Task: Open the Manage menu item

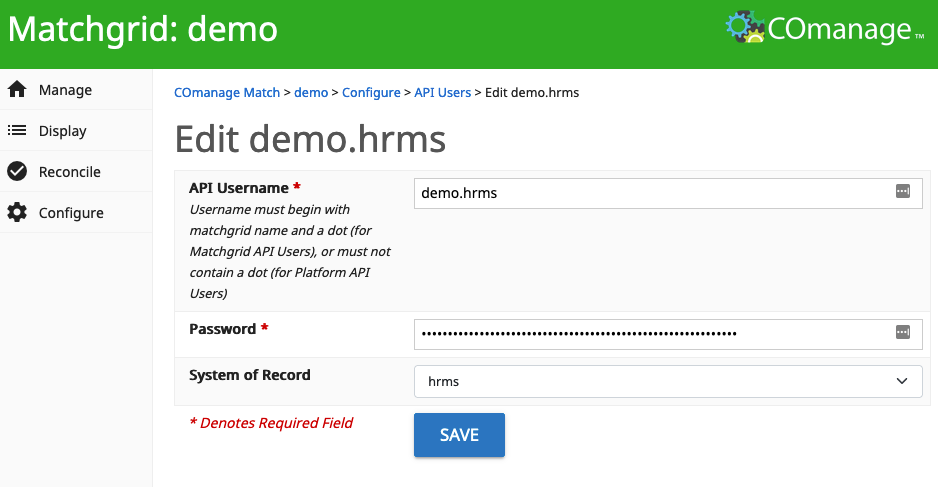Action: click(76, 90)
